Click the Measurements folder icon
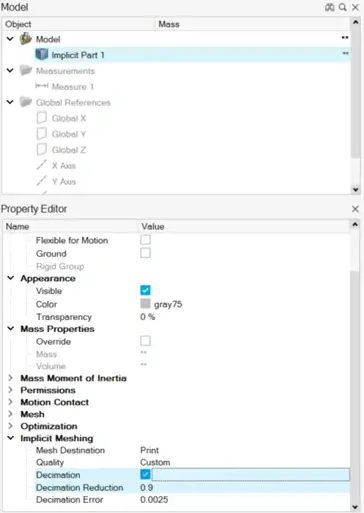The image size is (364, 513). point(26,70)
